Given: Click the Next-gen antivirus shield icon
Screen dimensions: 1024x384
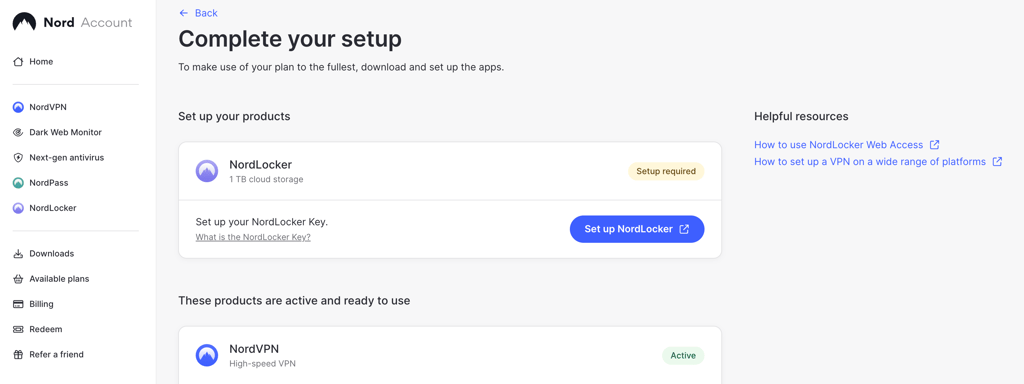Looking at the screenshot, I should click(x=18, y=158).
